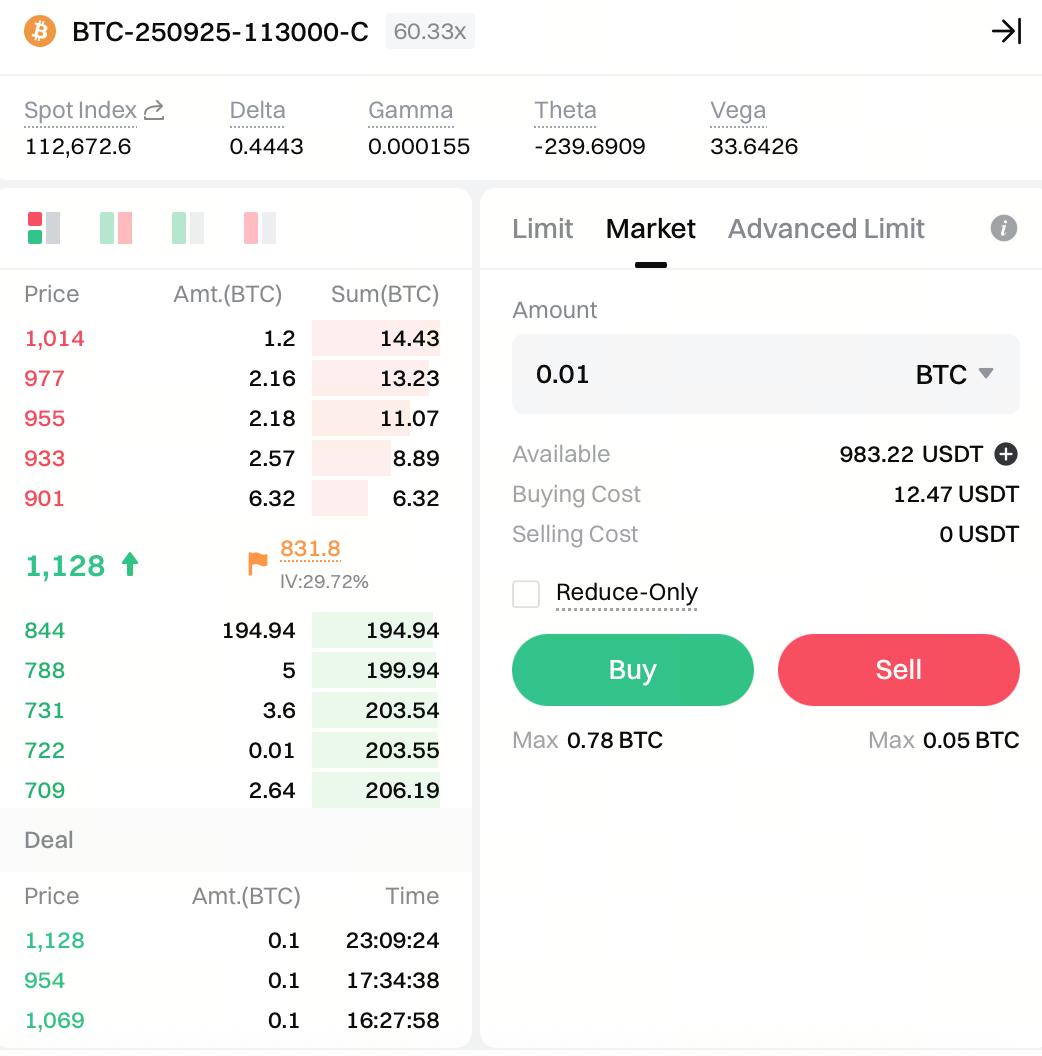This screenshot has width=1042, height=1056.
Task: Select the green-red side-by-side book view icon
Action: coord(116,228)
